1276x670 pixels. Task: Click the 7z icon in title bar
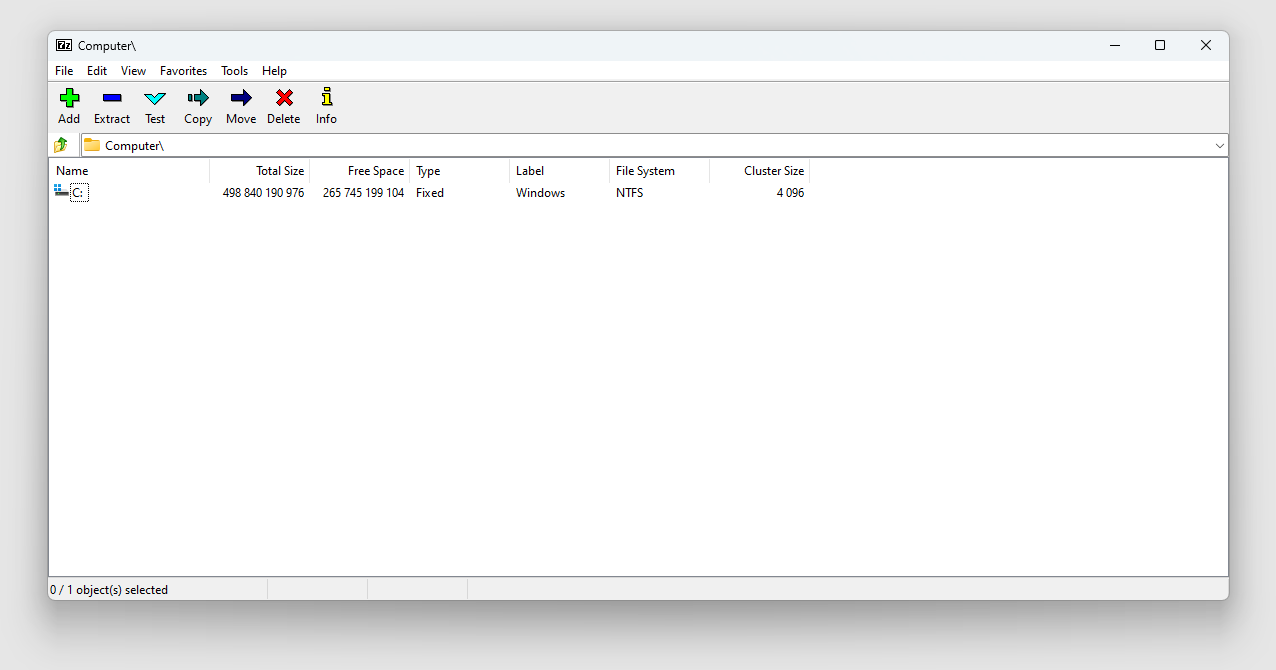64,45
